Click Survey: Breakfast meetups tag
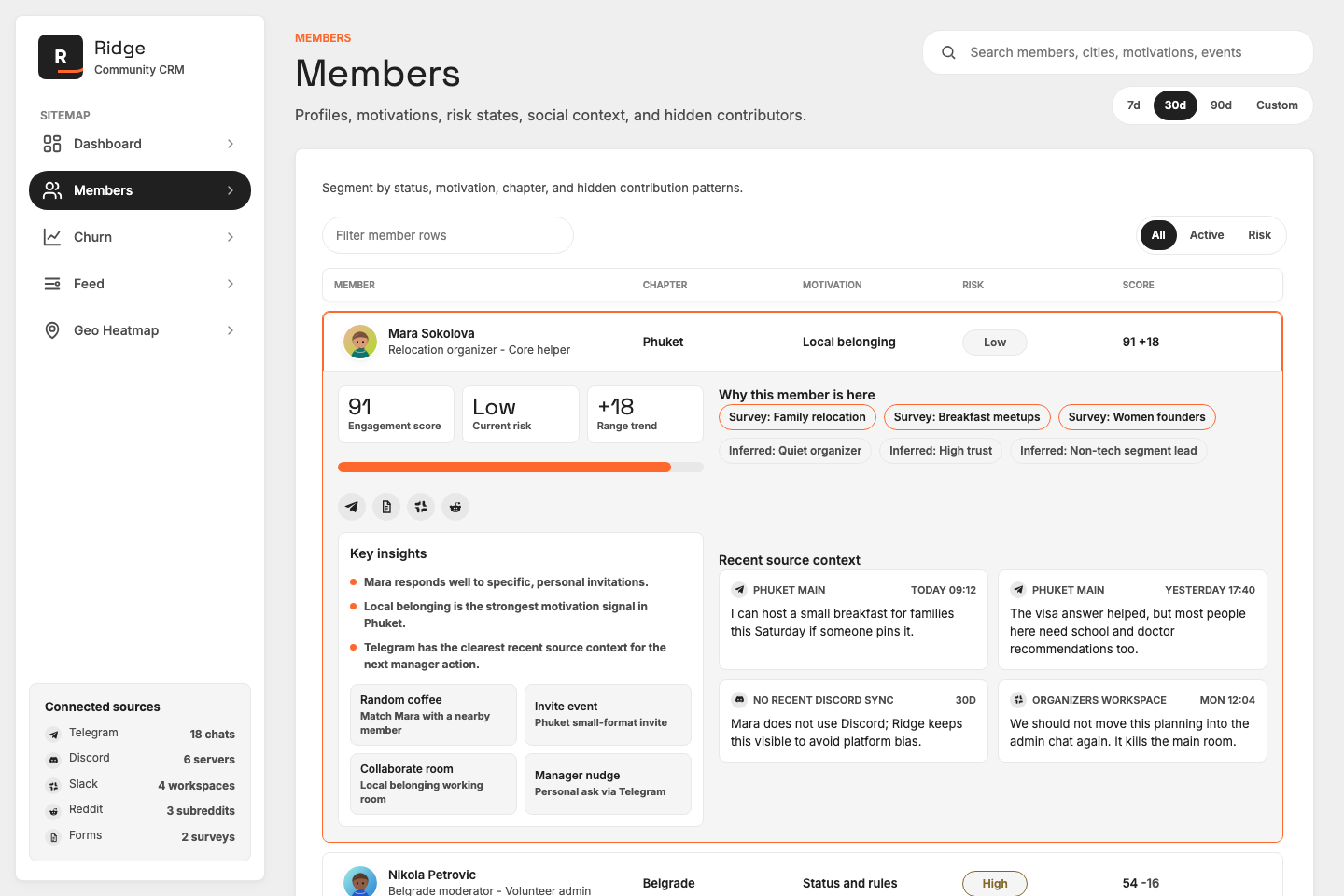The image size is (1344, 896). click(967, 417)
